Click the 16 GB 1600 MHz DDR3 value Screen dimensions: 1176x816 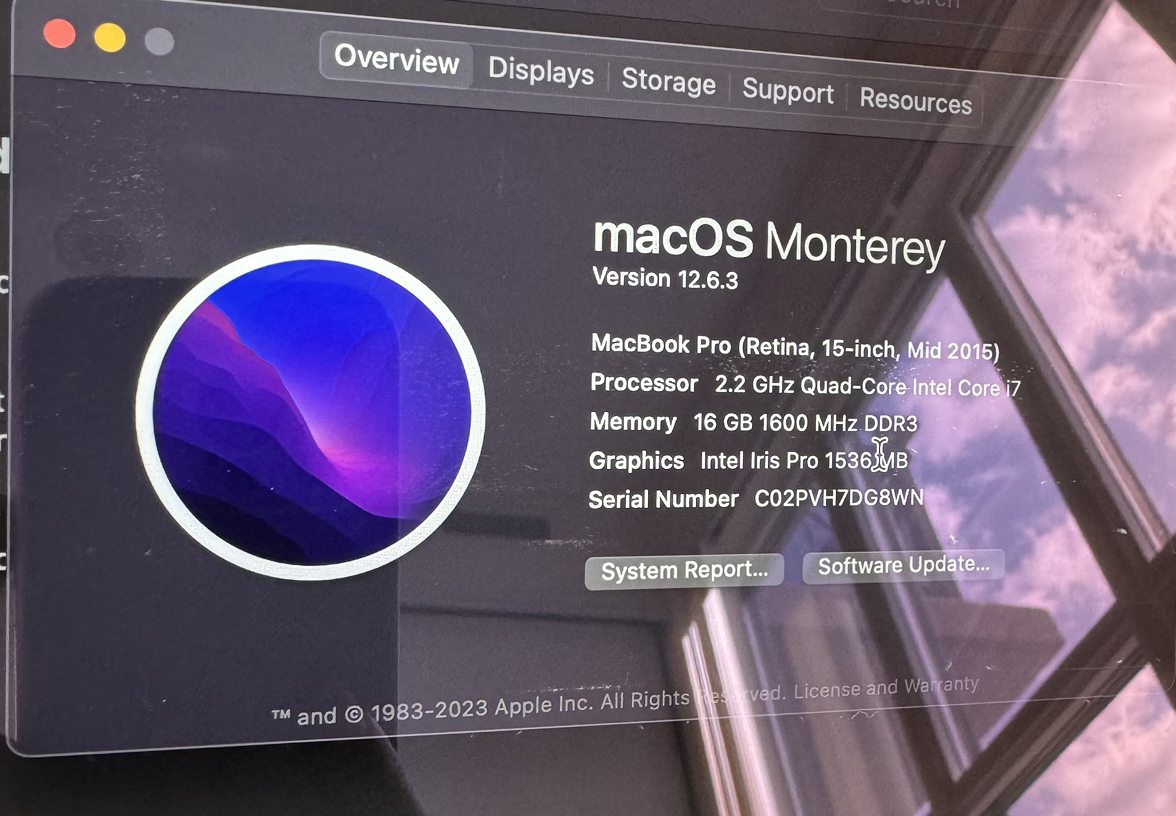(x=806, y=423)
